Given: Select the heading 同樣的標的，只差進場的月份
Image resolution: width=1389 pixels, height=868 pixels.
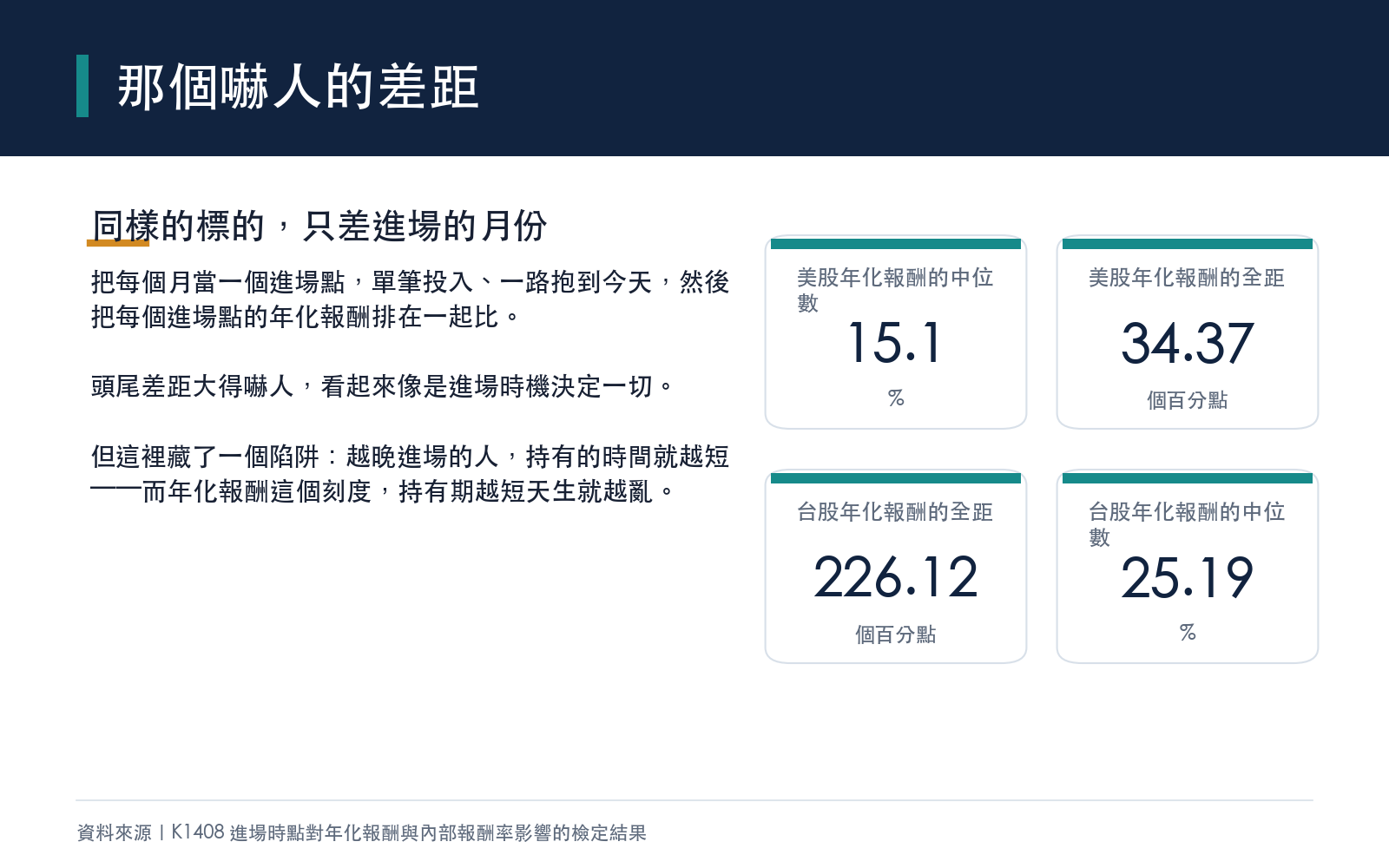Looking at the screenshot, I should 319,227.
